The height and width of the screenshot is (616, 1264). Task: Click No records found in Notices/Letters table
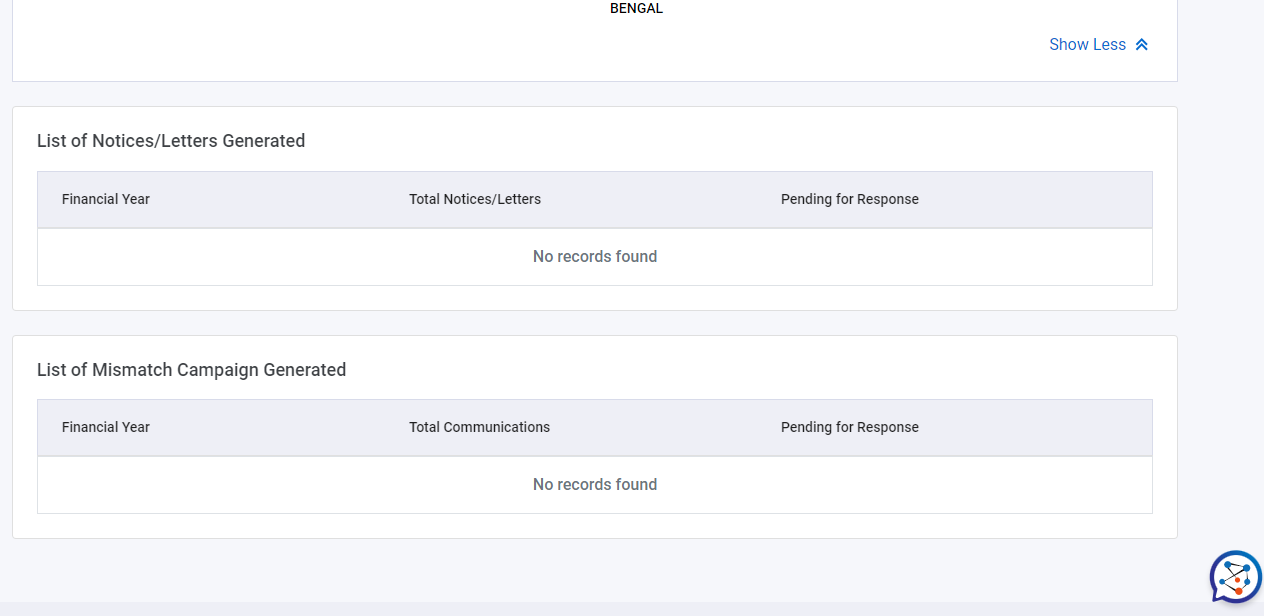pos(595,257)
